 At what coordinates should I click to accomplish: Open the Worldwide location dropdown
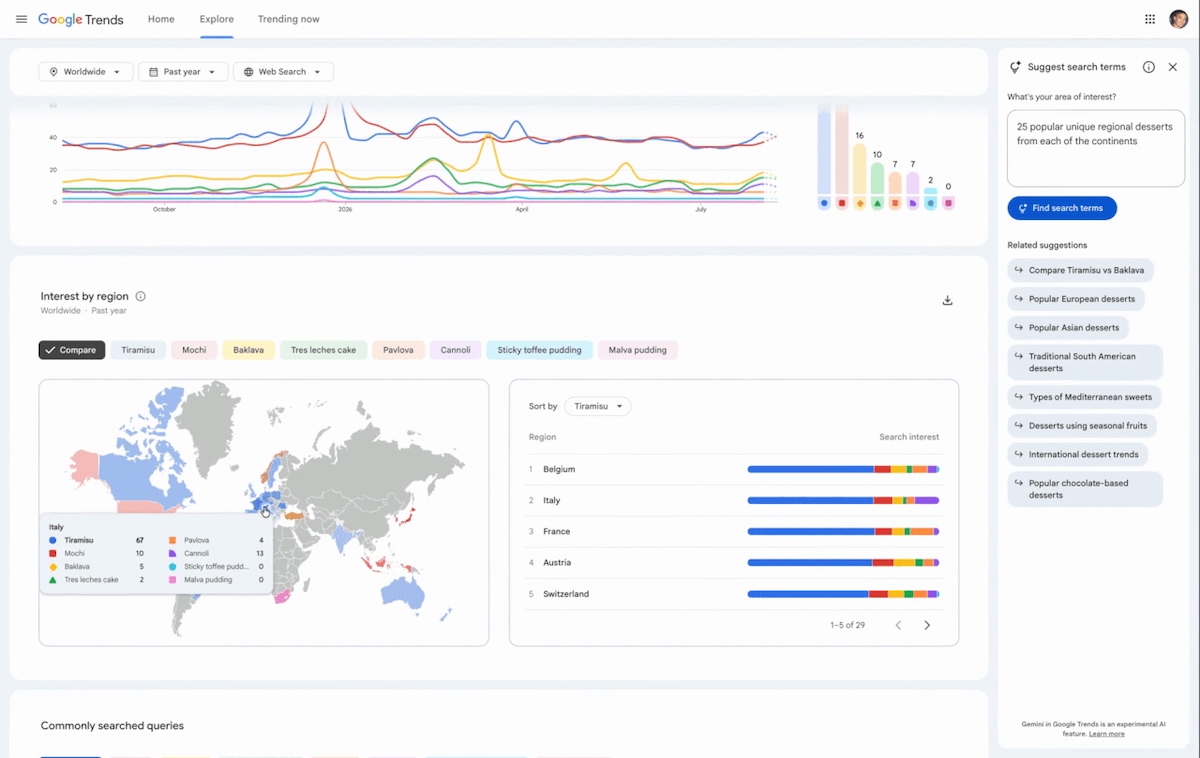pos(86,72)
